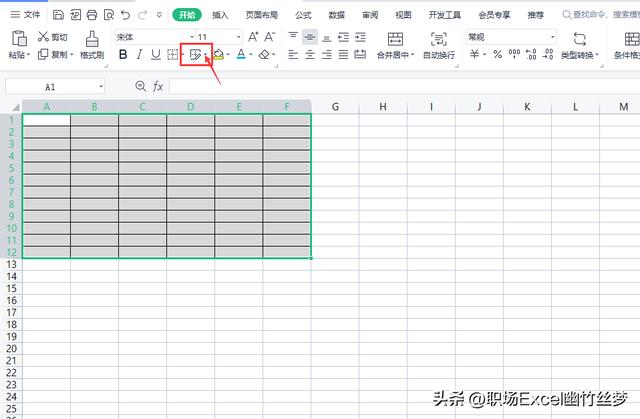Open Print Preview with the magnifier-page icon
The width and height of the screenshot is (640, 419).
(109, 15)
